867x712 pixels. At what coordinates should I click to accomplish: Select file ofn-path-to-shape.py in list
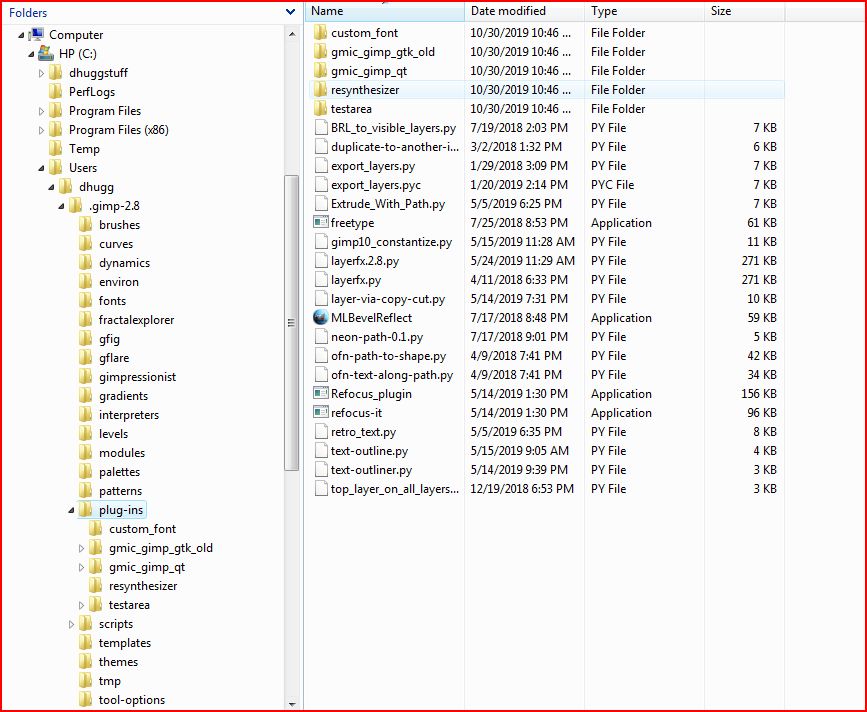(388, 356)
